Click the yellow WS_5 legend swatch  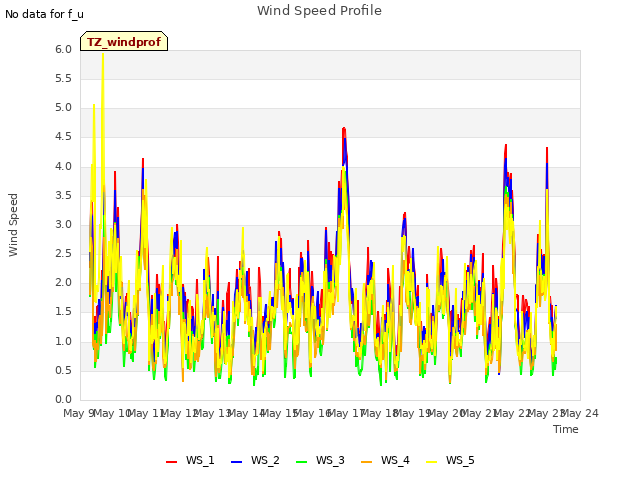[431, 462]
